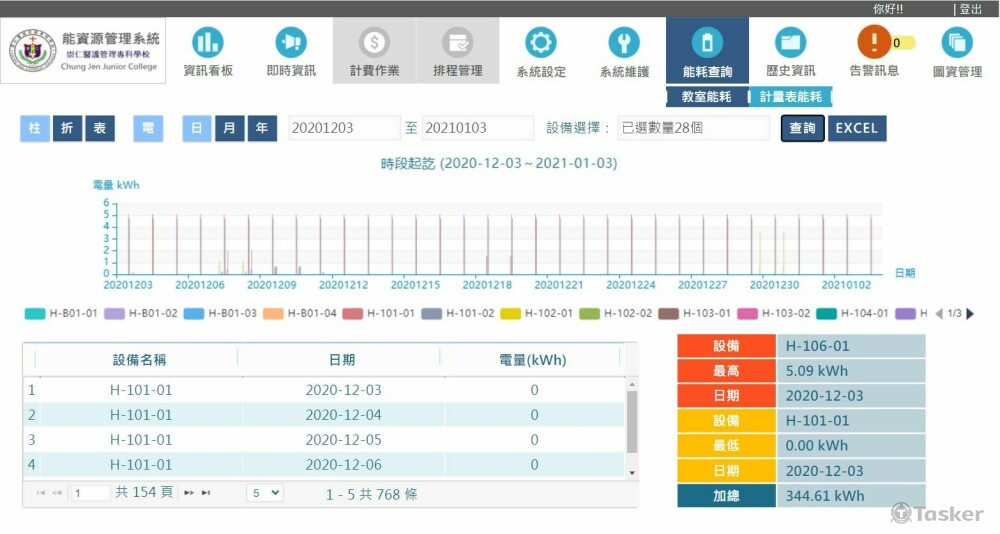Open 歷史資訊 folder icon
Screen dimensions: 1000x534
coord(790,44)
